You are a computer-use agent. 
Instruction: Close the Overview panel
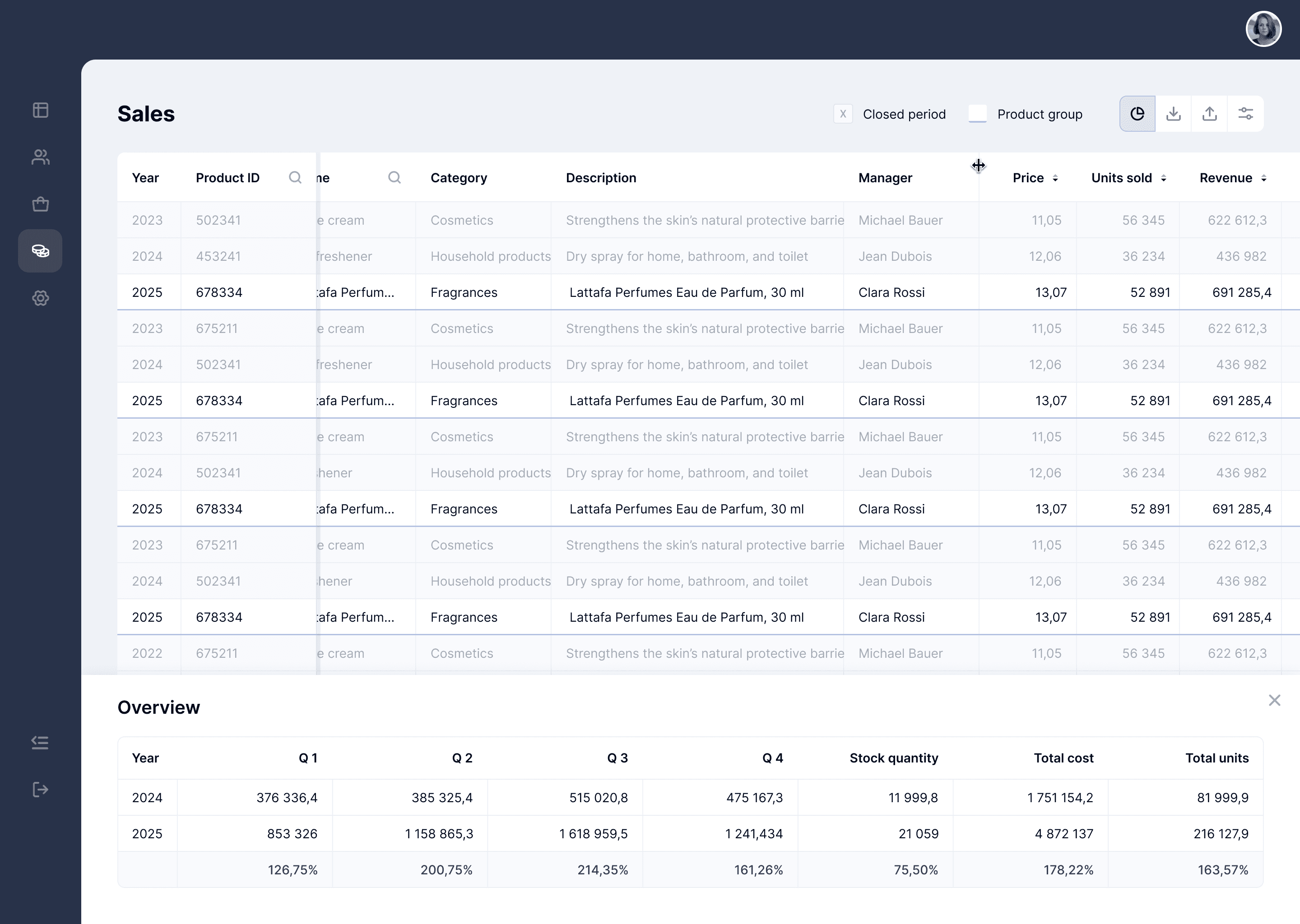[1274, 700]
